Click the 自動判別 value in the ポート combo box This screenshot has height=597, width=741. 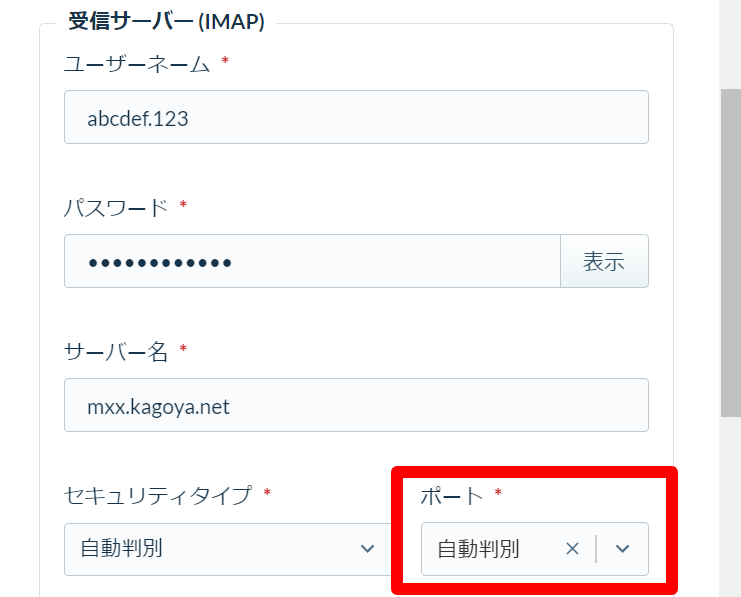point(478,549)
